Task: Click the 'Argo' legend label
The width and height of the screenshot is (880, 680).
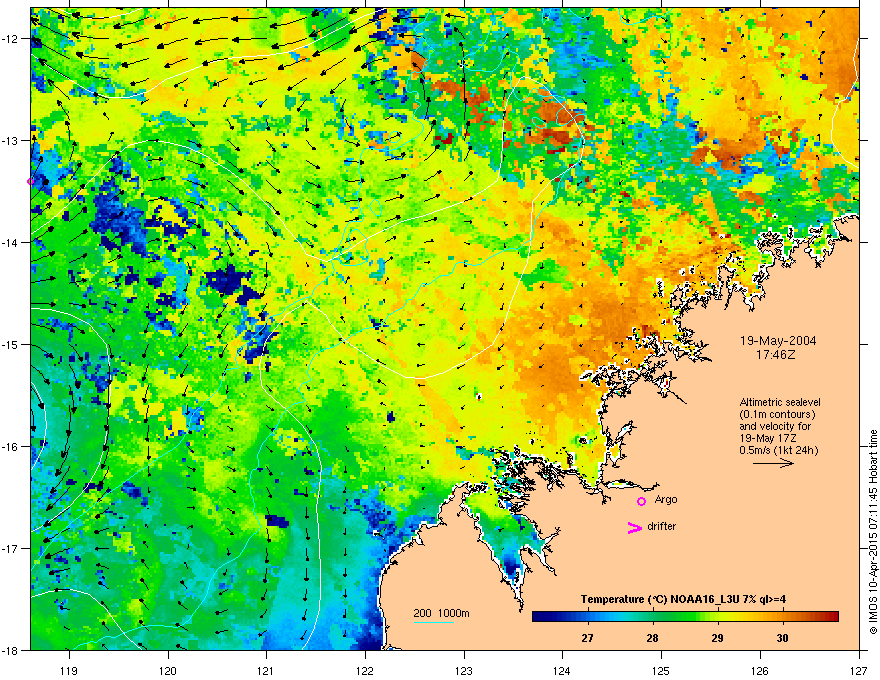Action: 666,500
